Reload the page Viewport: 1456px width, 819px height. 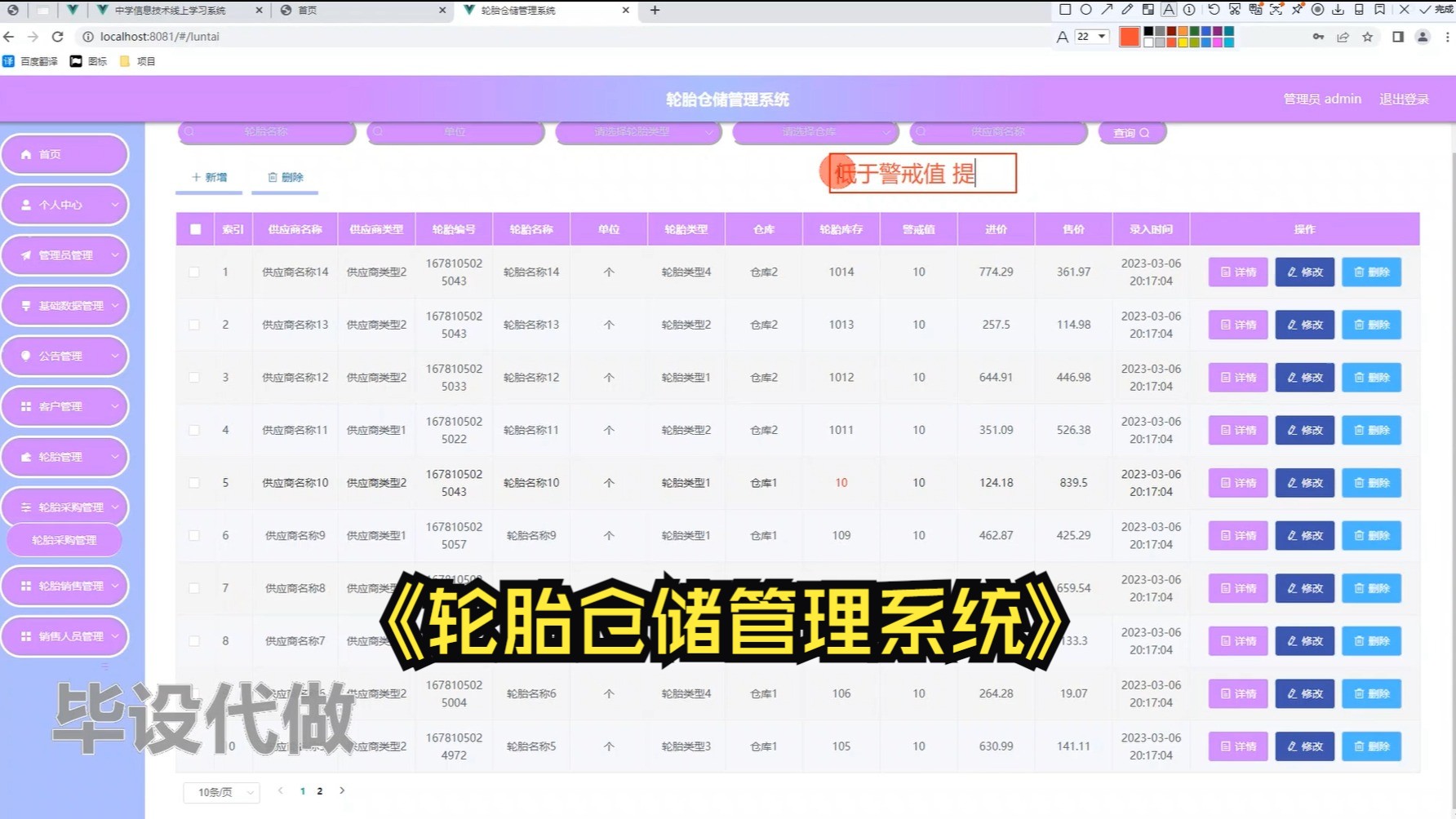(57, 37)
